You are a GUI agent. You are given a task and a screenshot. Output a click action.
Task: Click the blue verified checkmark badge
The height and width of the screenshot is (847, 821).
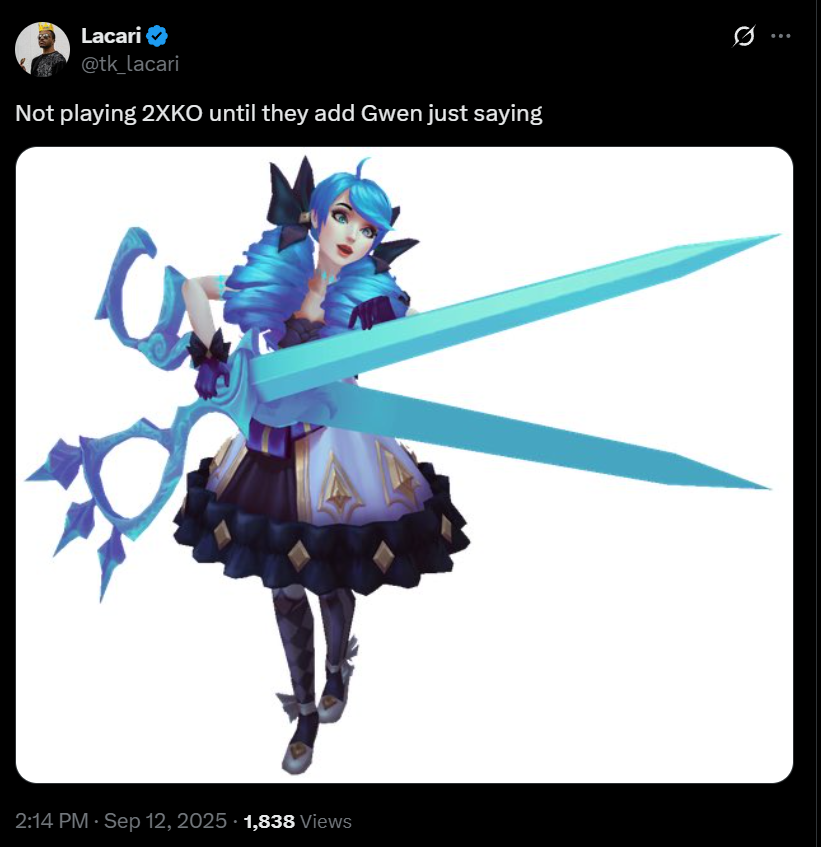[x=157, y=36]
